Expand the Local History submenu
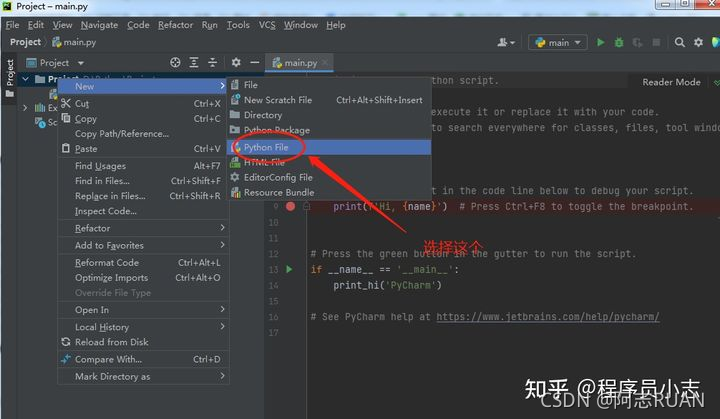 pyautogui.click(x=142, y=327)
